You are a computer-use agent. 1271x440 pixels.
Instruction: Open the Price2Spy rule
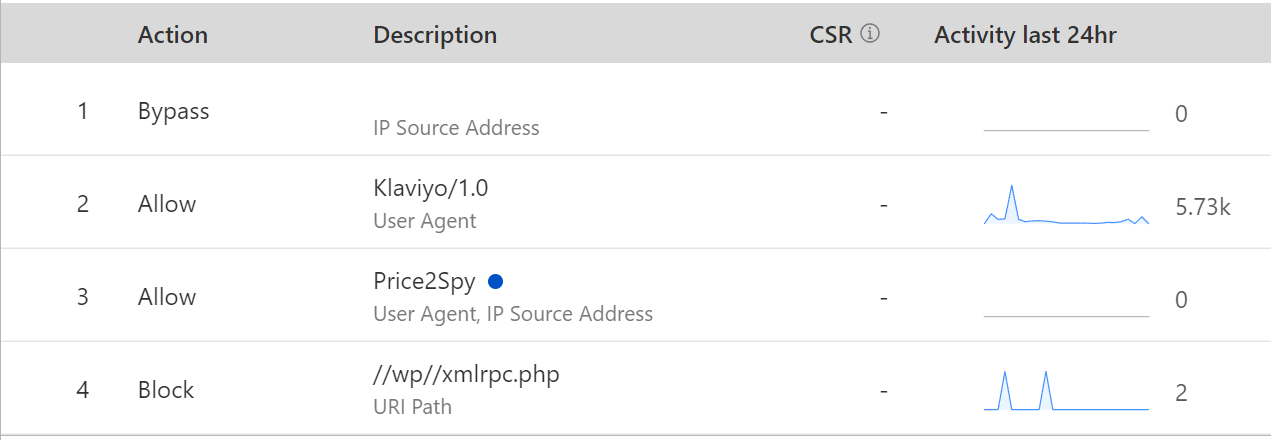(x=424, y=282)
